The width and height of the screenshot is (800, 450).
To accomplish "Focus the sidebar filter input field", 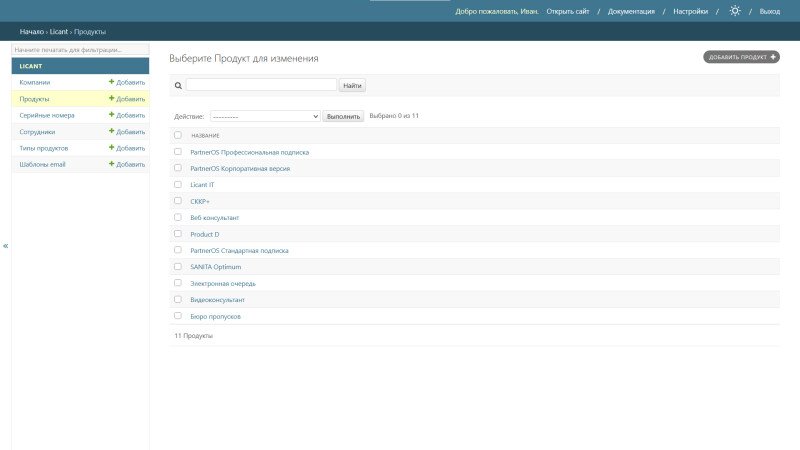I will [80, 49].
